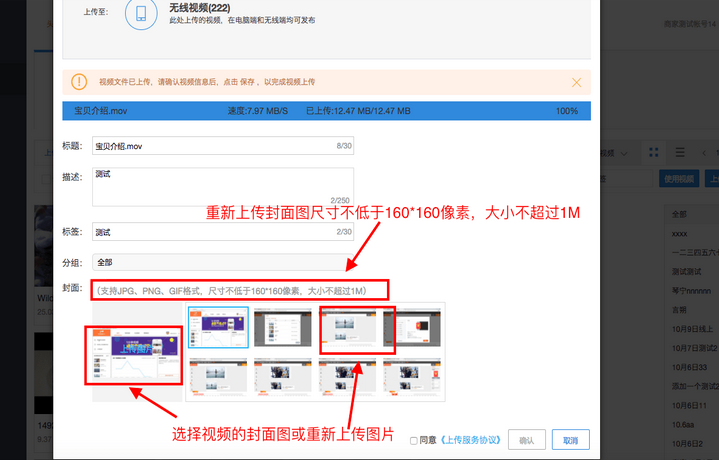Tick the 同意 agreement checkbox
The height and width of the screenshot is (460, 719).
414,441
